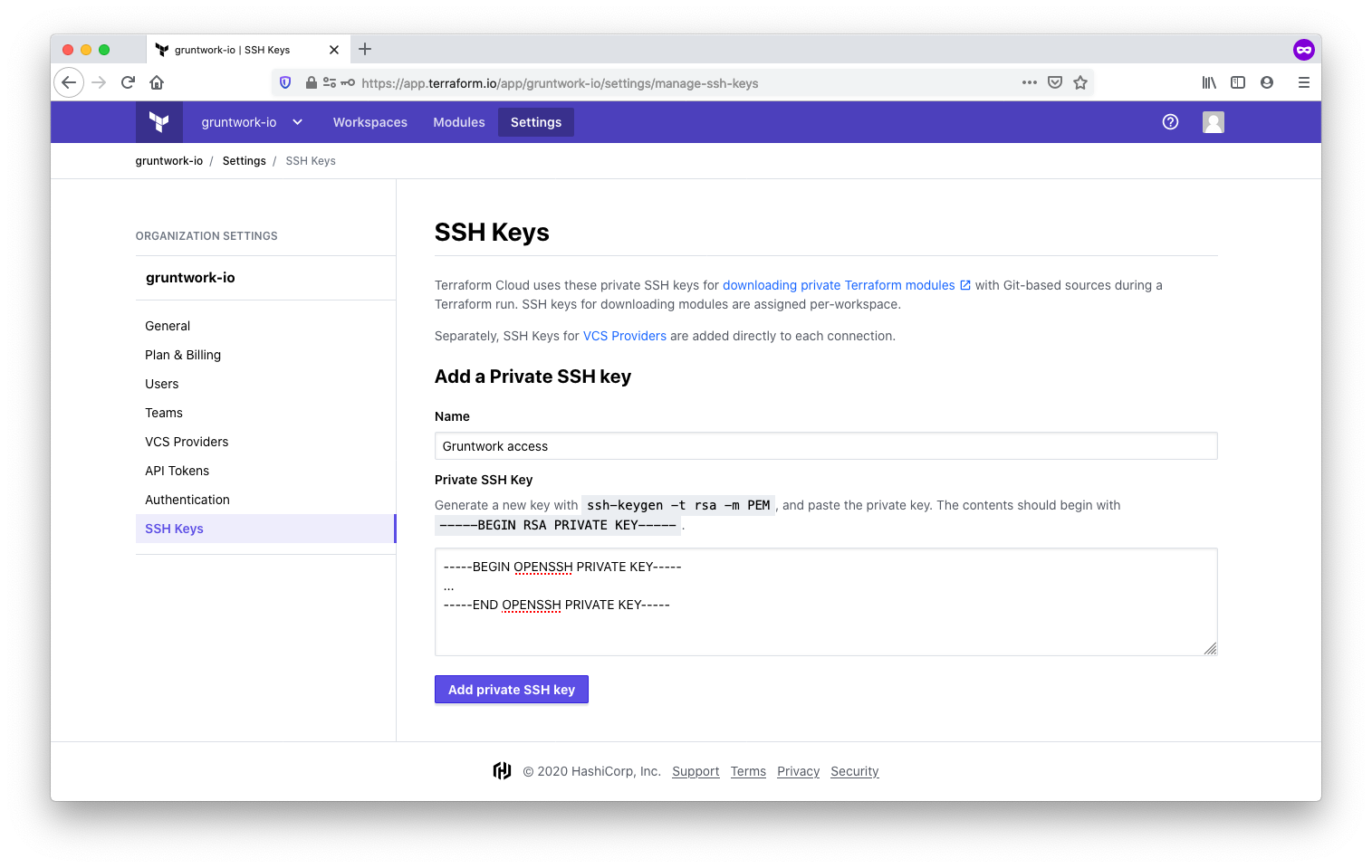The height and width of the screenshot is (868, 1372).
Task: Click the tracking protection shield icon
Action: point(285,82)
